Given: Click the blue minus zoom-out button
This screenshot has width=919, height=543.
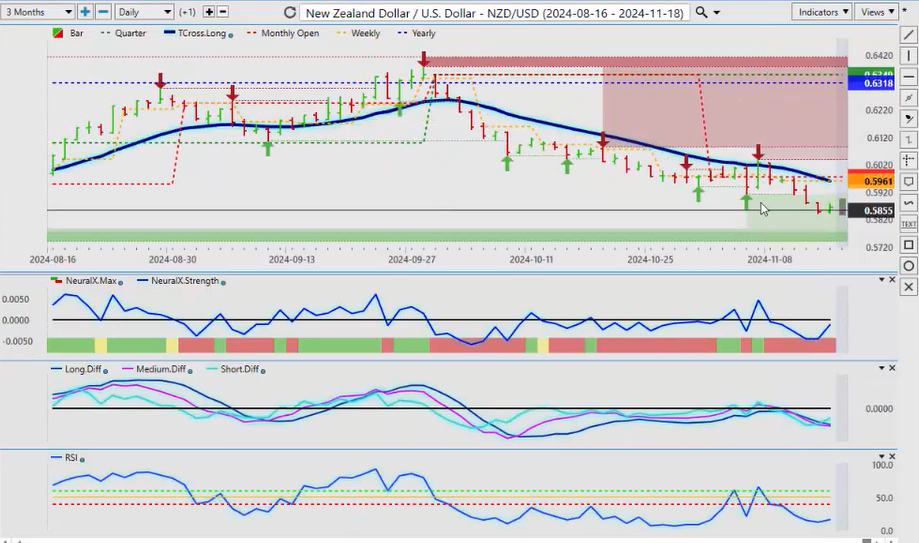Looking at the screenshot, I should point(103,12).
